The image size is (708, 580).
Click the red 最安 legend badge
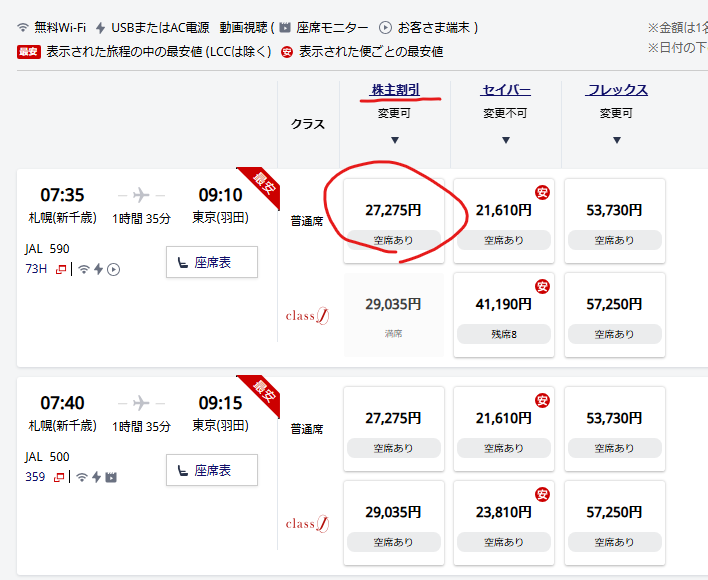click(x=29, y=52)
